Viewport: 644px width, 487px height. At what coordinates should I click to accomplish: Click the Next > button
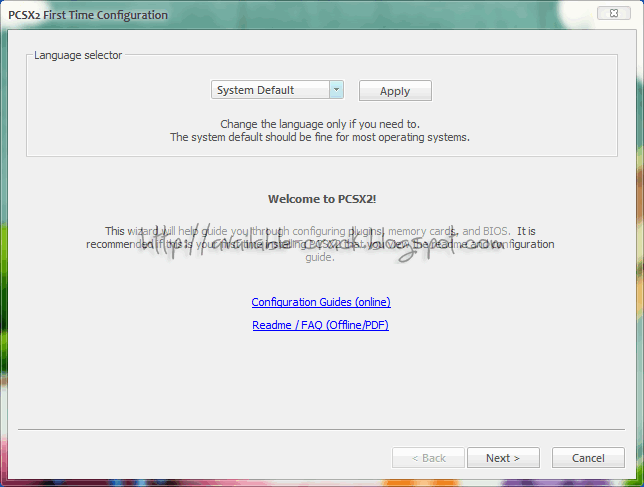coord(503,458)
